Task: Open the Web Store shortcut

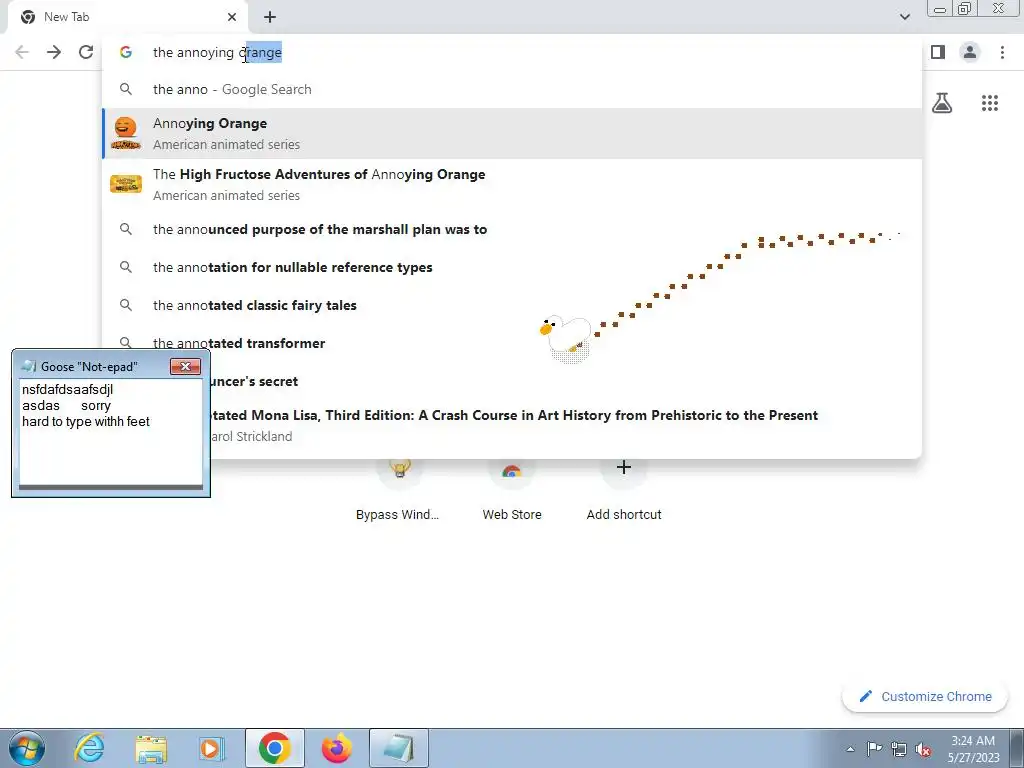Action: point(512,491)
